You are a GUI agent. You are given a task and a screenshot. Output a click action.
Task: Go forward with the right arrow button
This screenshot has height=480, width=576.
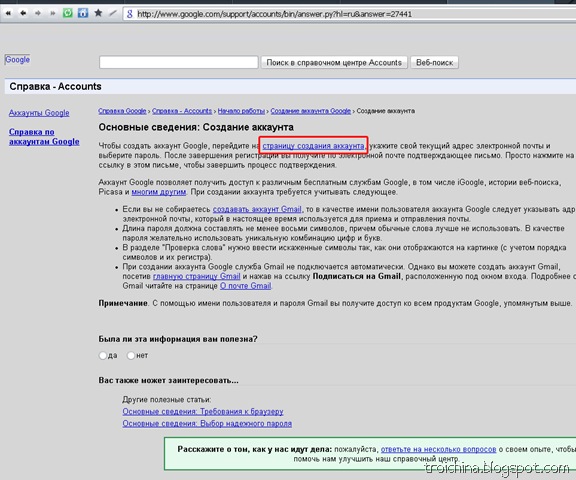point(38,14)
